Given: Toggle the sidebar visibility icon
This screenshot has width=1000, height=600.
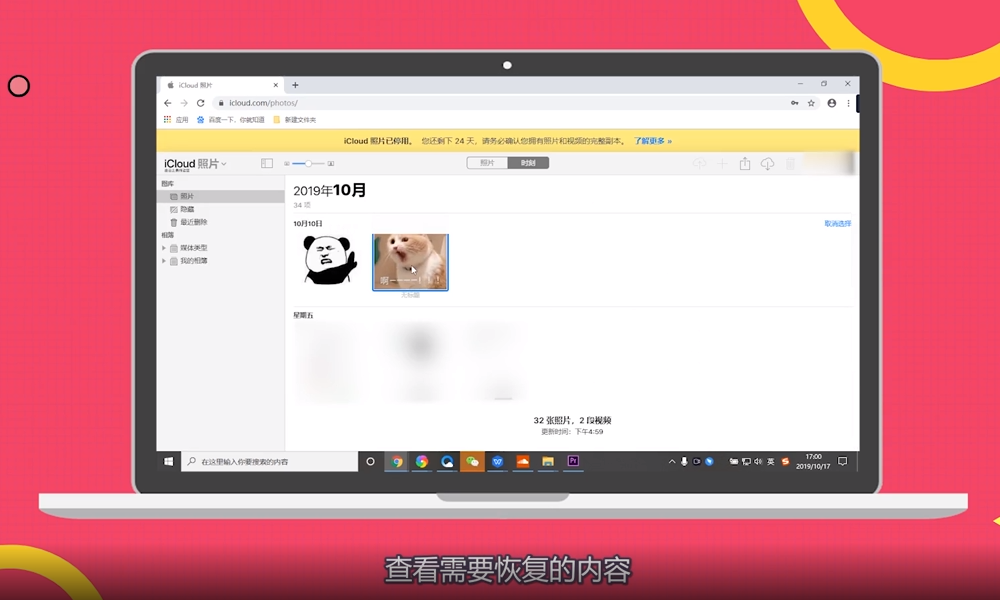Looking at the screenshot, I should (267, 163).
